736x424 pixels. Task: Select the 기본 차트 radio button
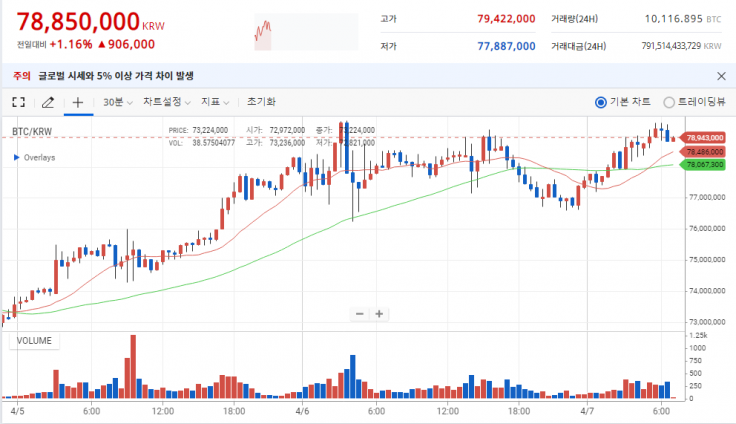(600, 102)
